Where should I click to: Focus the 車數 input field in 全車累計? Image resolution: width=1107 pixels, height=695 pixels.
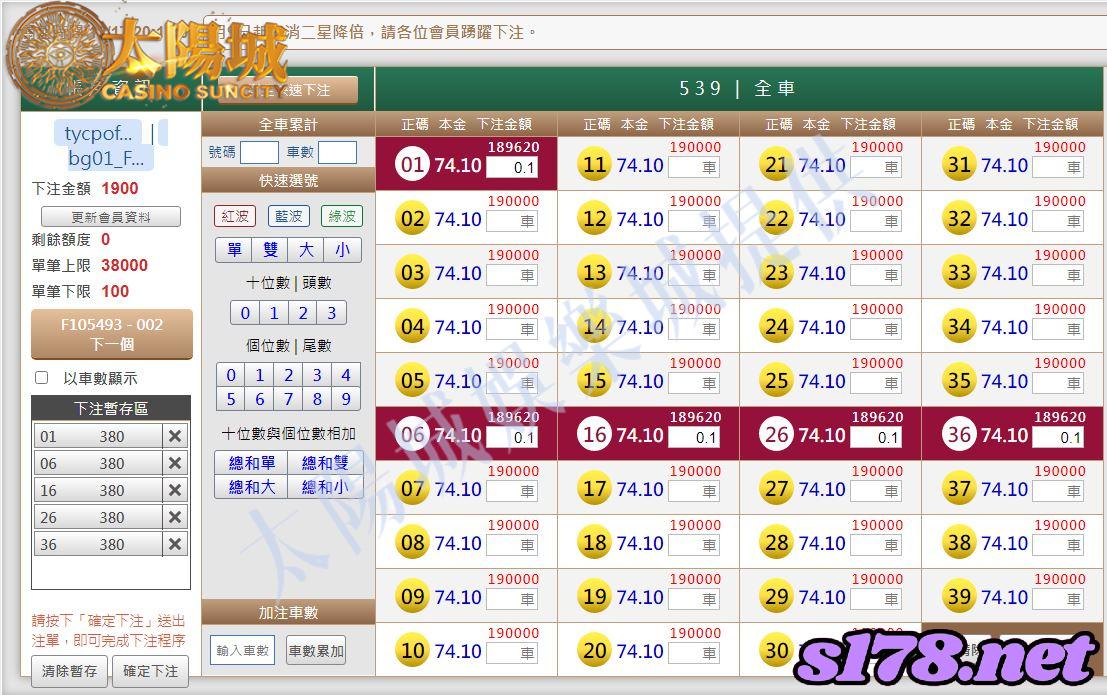tap(337, 153)
